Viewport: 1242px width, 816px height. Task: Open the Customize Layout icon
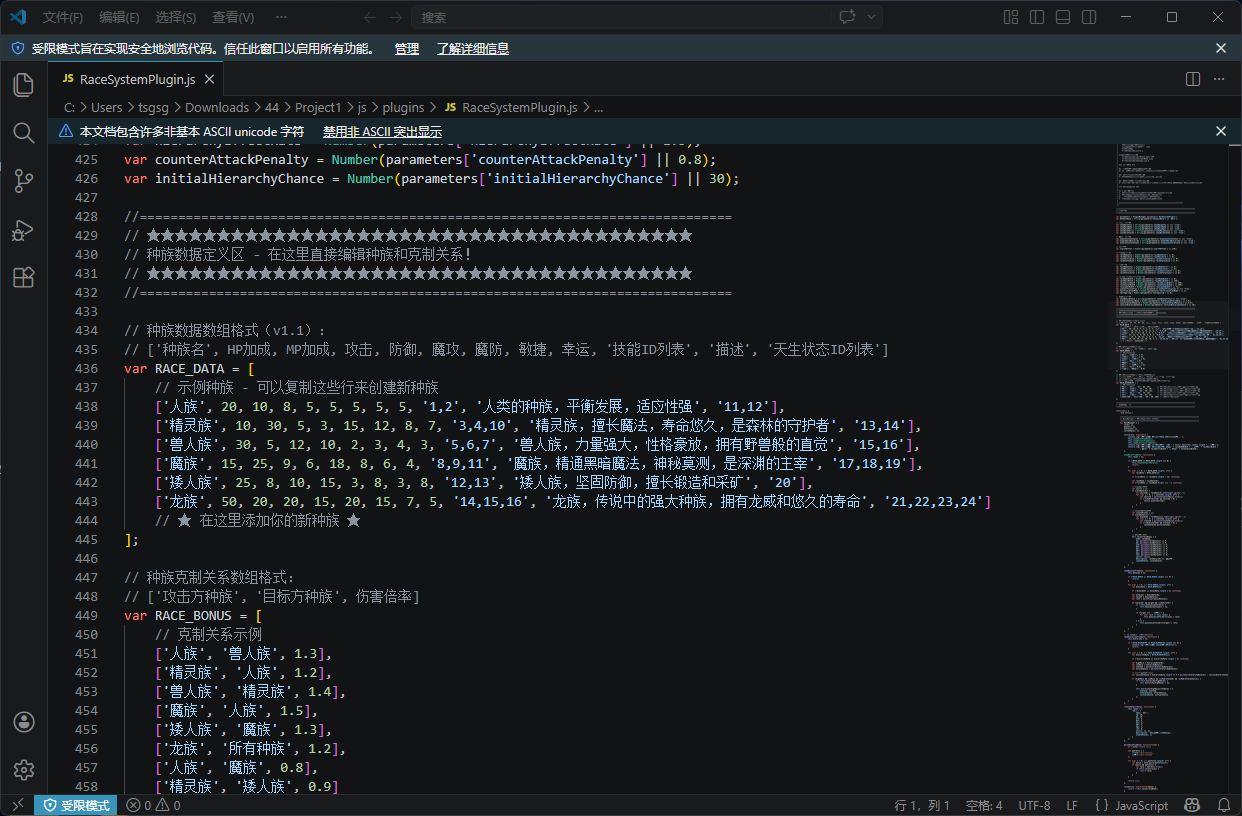pyautogui.click(x=1011, y=17)
